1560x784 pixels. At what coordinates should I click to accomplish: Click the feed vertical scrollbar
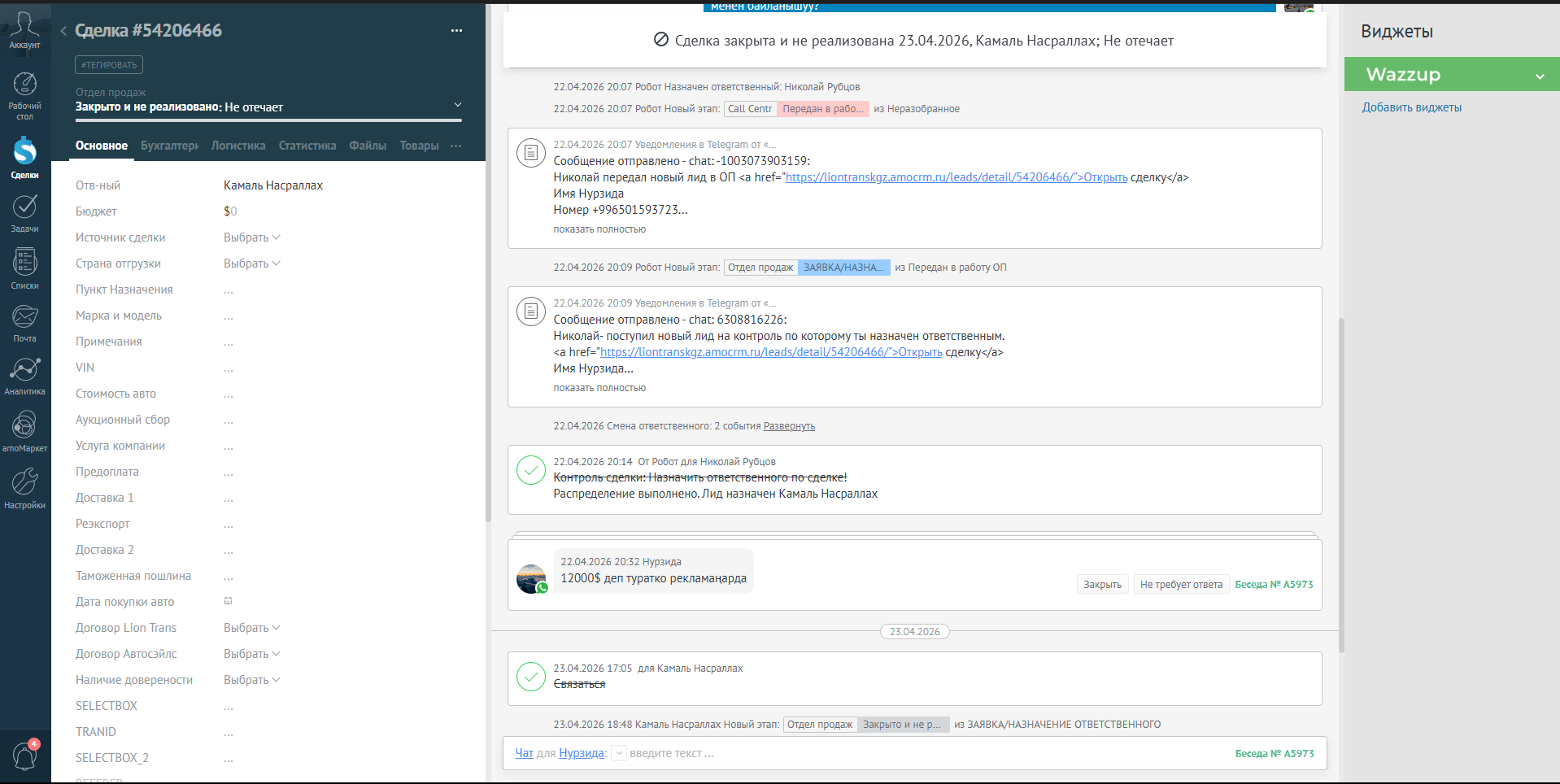(1341, 485)
